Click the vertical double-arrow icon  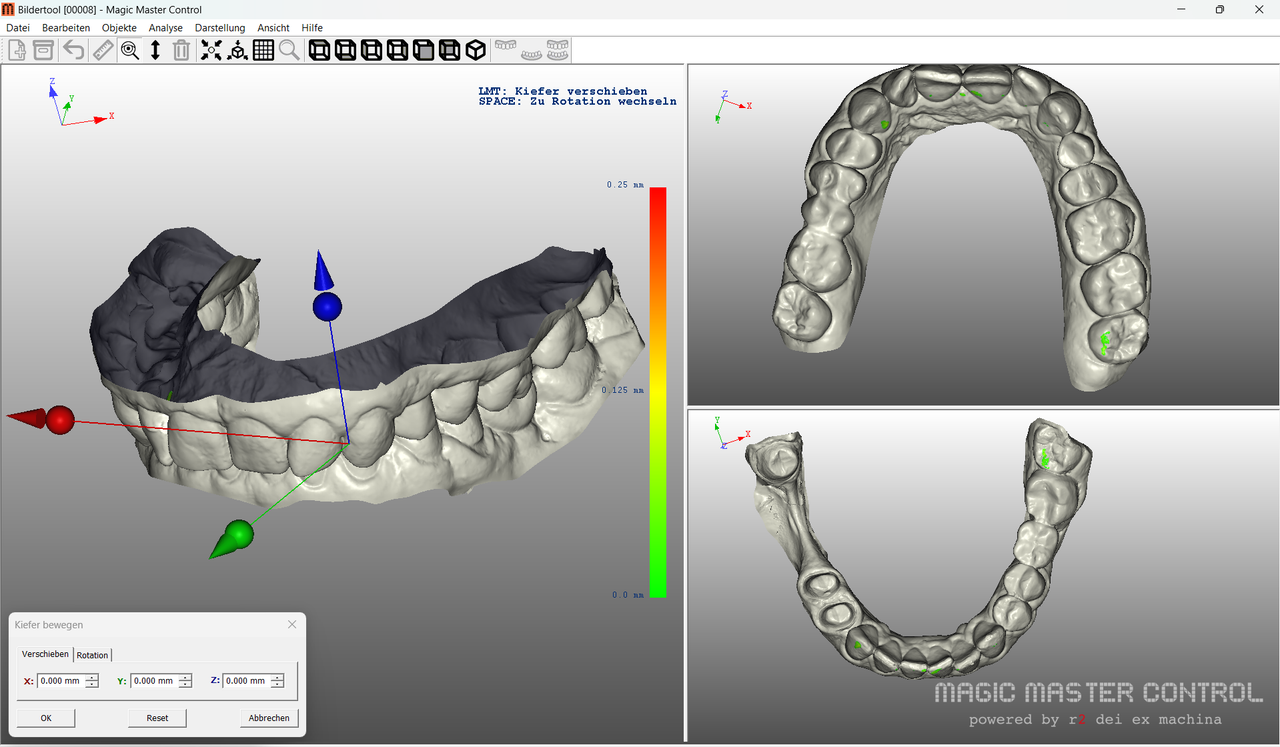point(156,50)
